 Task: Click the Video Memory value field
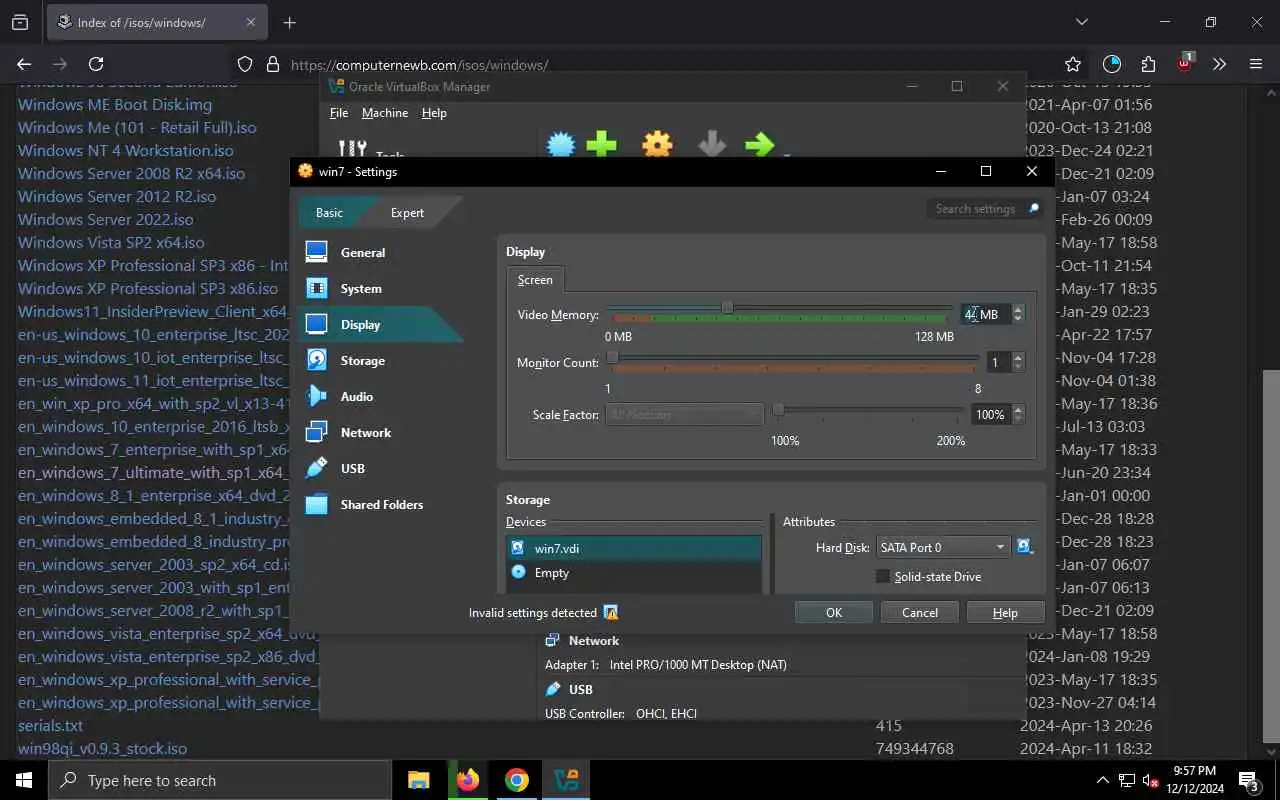pyautogui.click(x=986, y=314)
